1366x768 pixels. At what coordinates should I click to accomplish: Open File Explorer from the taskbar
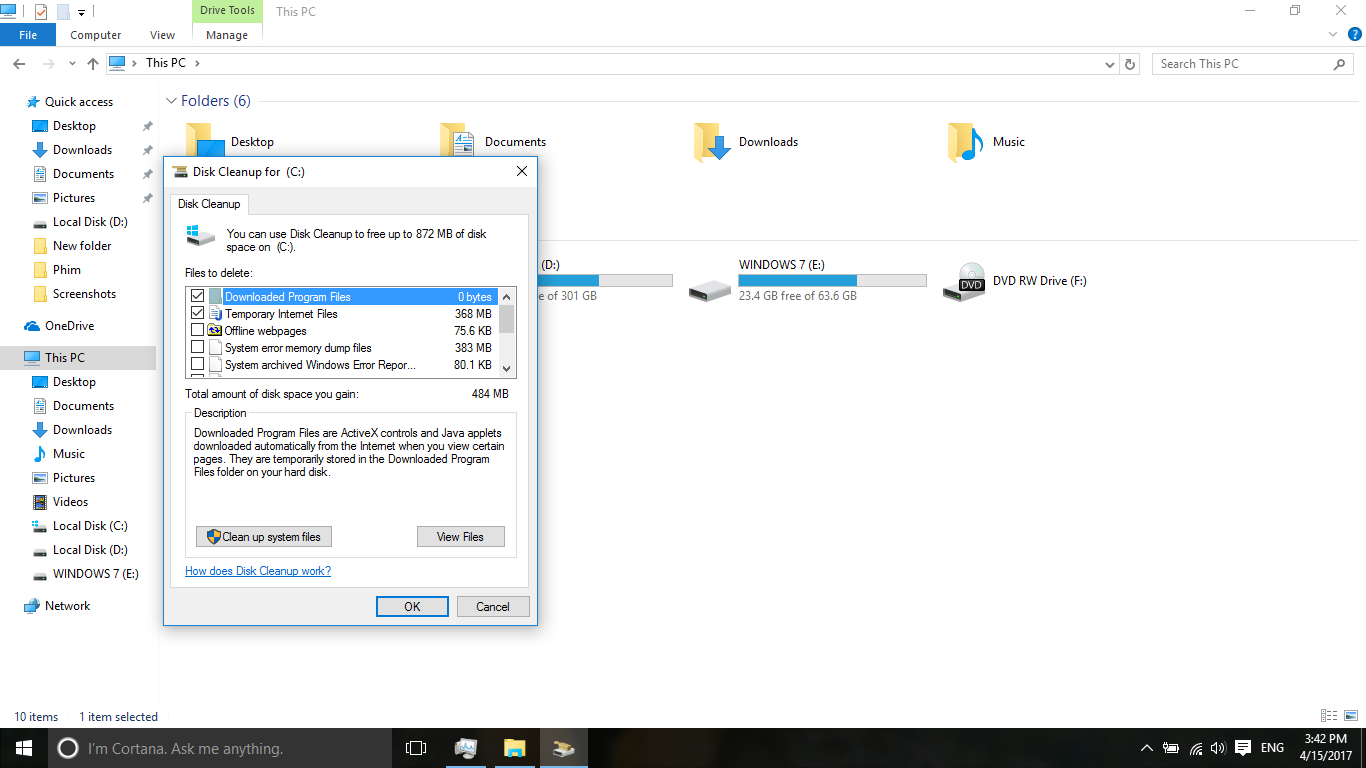coord(514,747)
